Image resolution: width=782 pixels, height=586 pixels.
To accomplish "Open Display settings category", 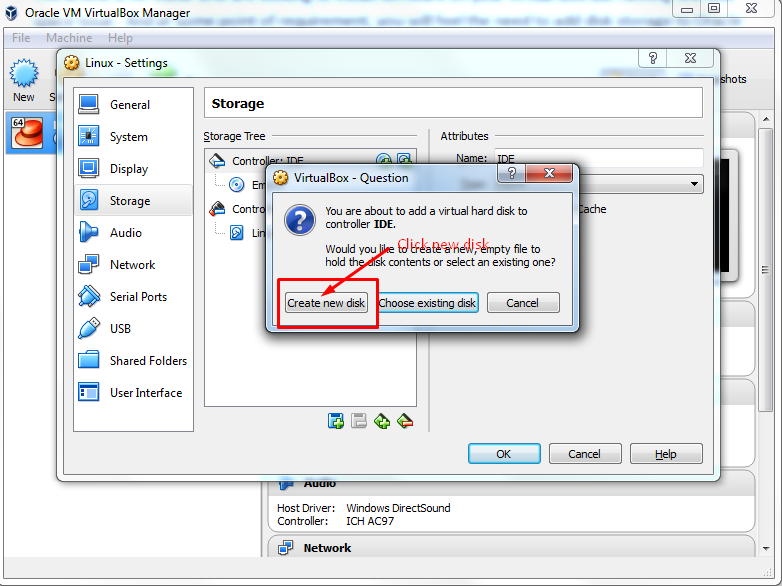I will (x=133, y=169).
